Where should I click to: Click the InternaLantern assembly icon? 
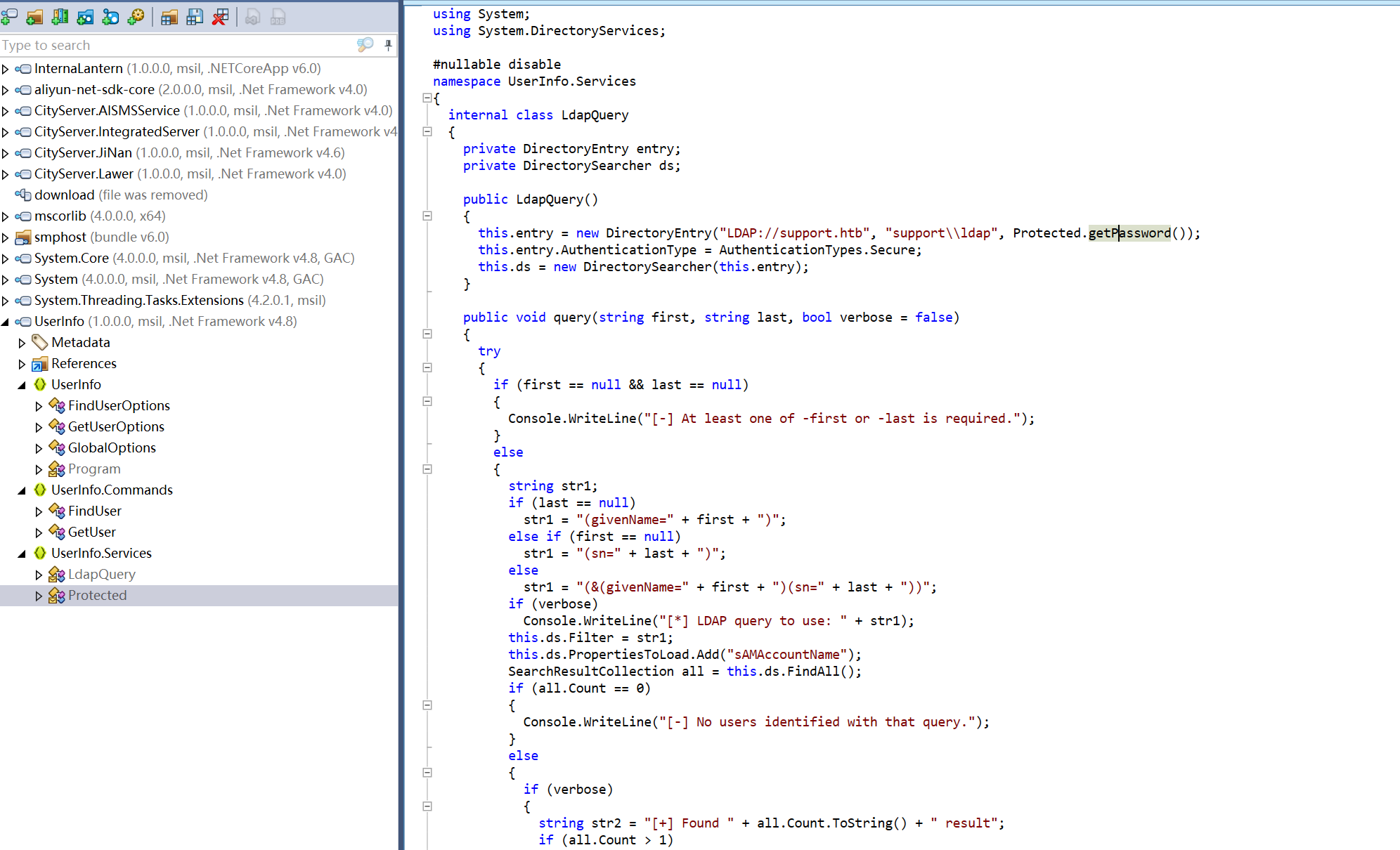pos(23,69)
